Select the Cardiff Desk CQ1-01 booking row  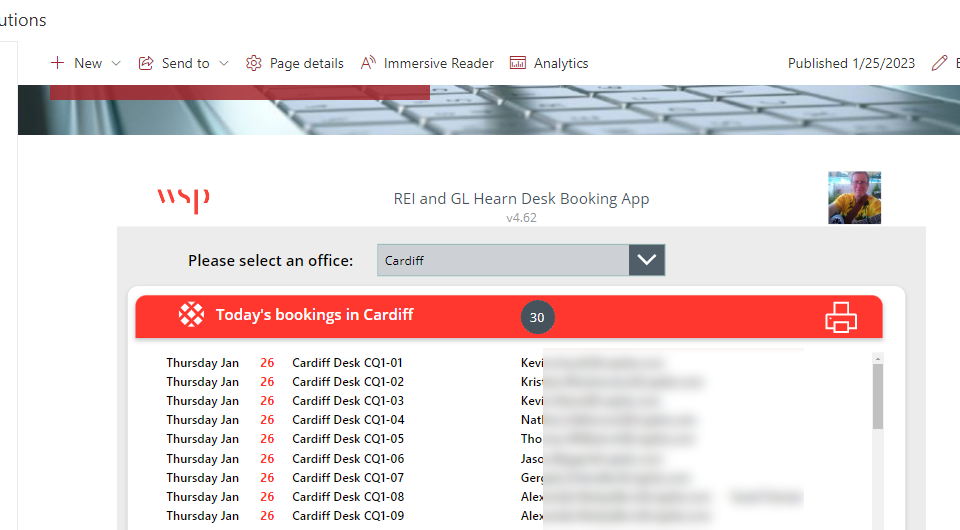pyautogui.click(x=502, y=363)
